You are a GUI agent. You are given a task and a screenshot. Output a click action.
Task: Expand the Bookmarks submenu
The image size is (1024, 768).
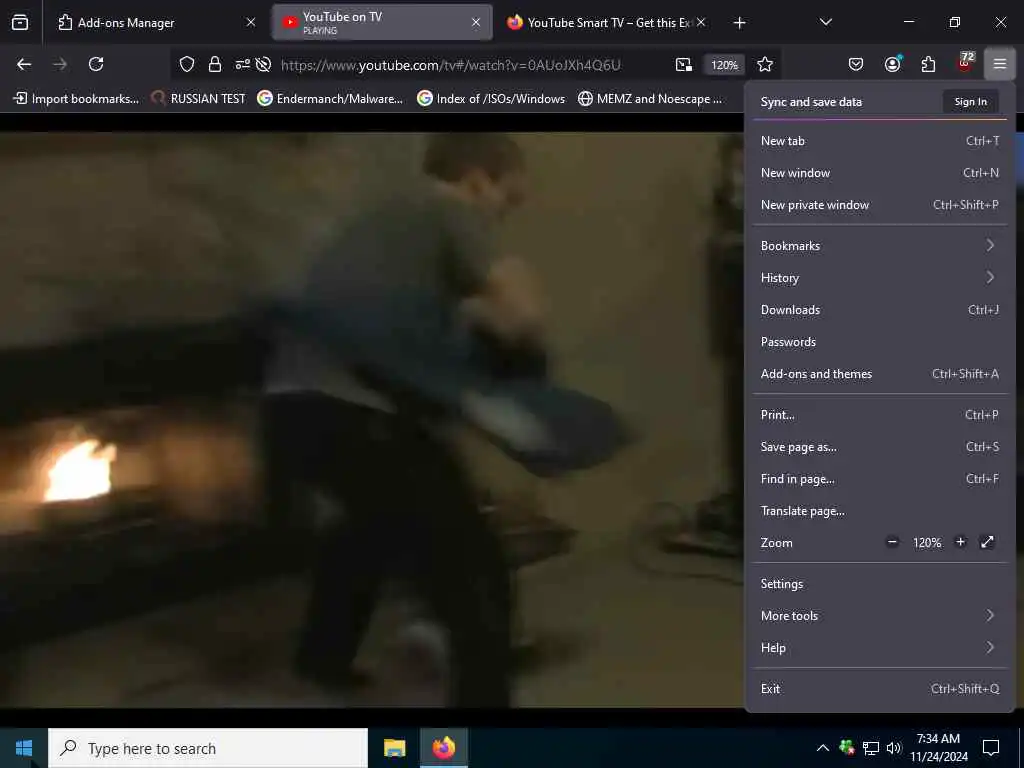pos(880,246)
